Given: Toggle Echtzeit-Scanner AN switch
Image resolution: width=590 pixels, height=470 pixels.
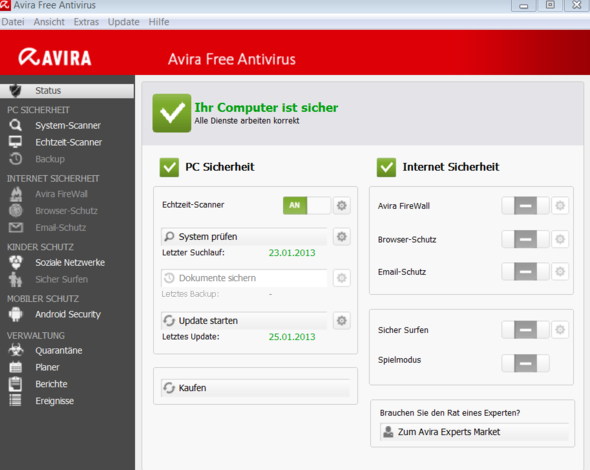Looking at the screenshot, I should tap(307, 205).
